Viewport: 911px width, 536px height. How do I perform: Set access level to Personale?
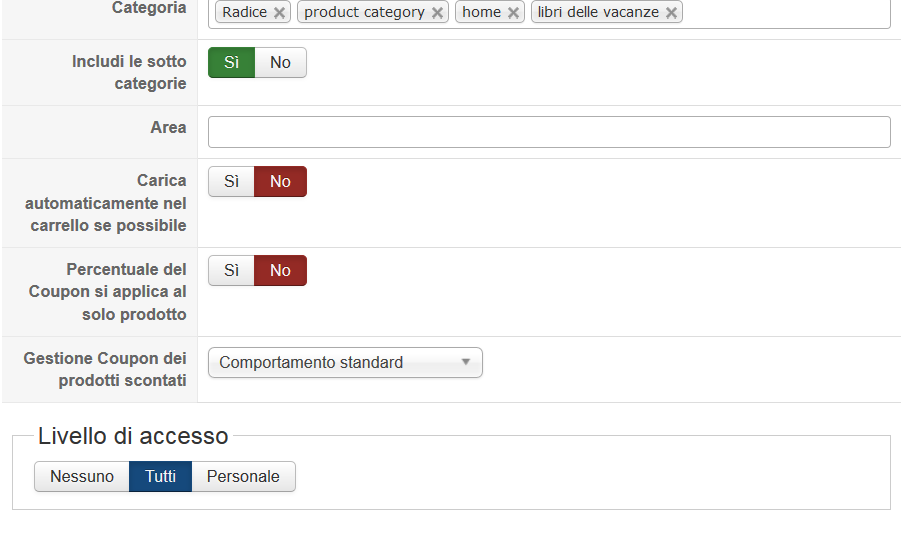(x=243, y=477)
